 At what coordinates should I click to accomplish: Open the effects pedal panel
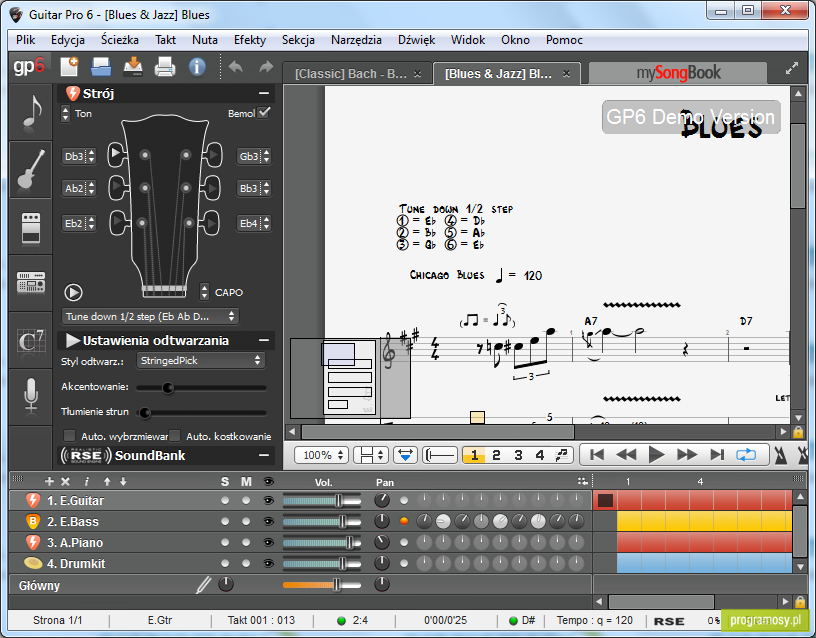[x=31, y=227]
